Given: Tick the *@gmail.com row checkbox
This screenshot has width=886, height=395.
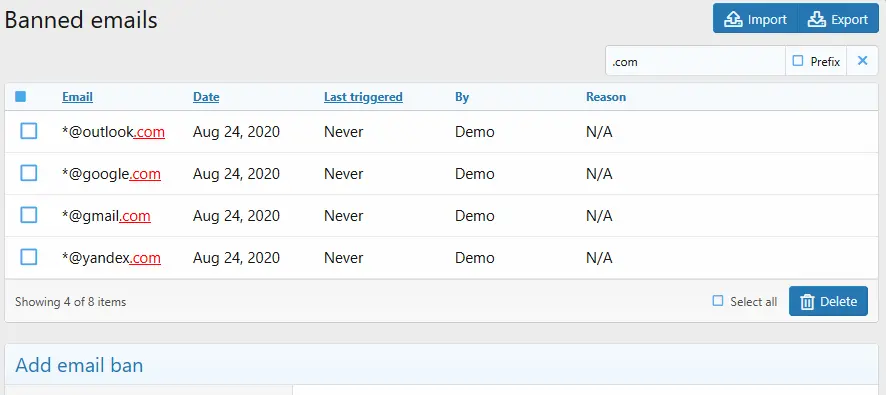Looking at the screenshot, I should coord(29,215).
